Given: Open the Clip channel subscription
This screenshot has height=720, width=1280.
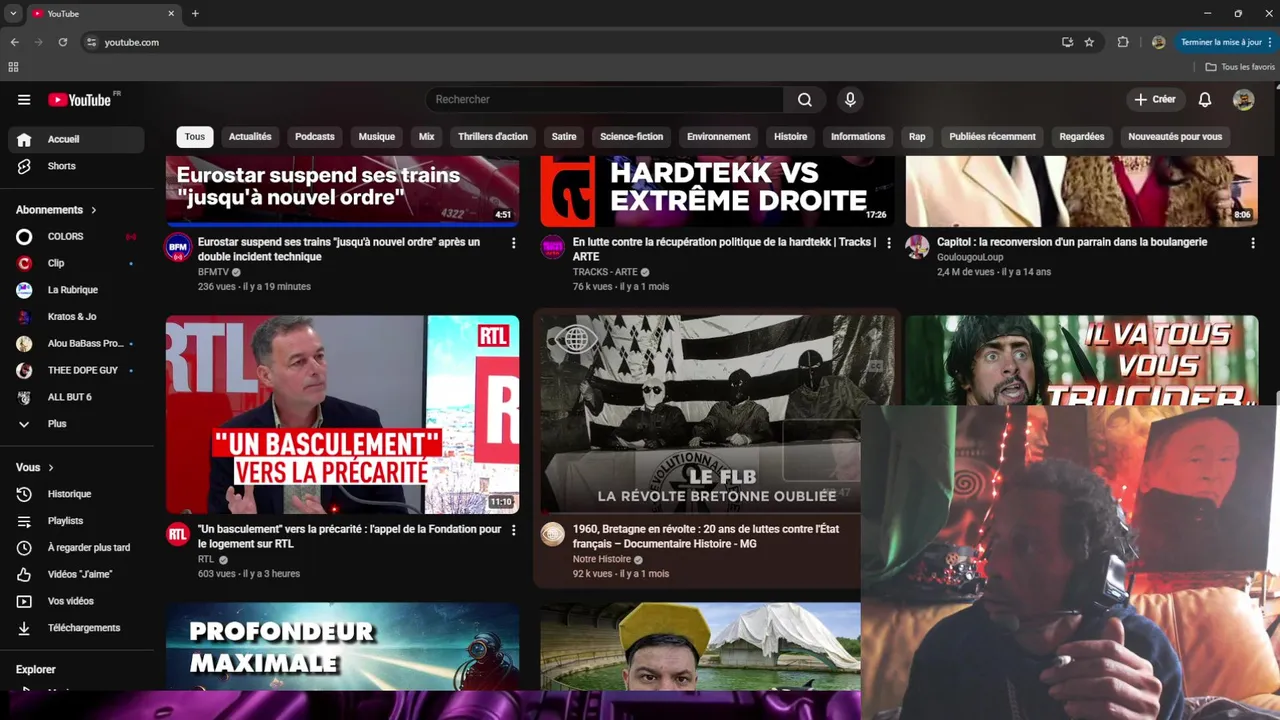Looking at the screenshot, I should pos(76,263).
